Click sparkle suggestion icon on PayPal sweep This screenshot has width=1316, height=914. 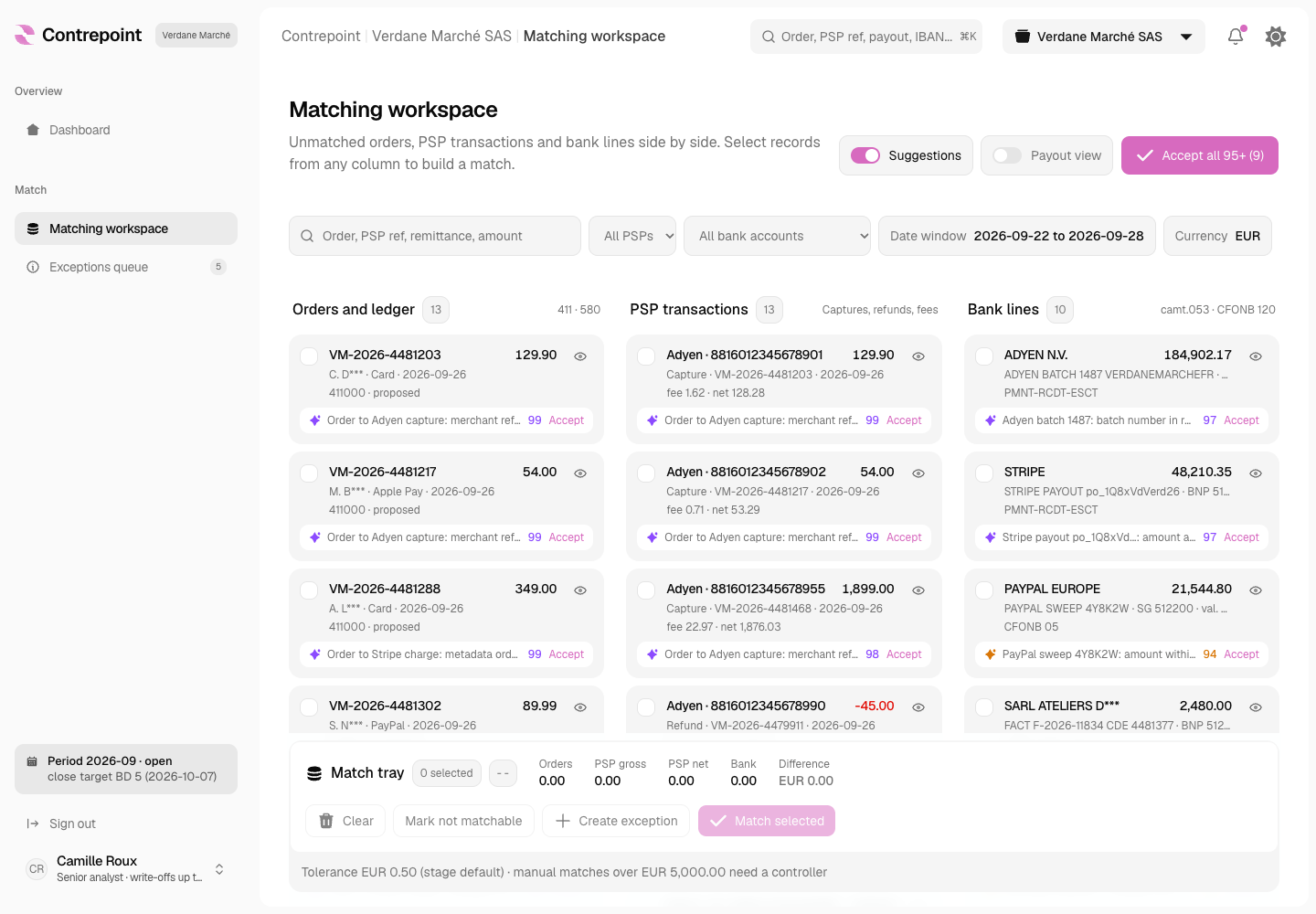pos(991,654)
